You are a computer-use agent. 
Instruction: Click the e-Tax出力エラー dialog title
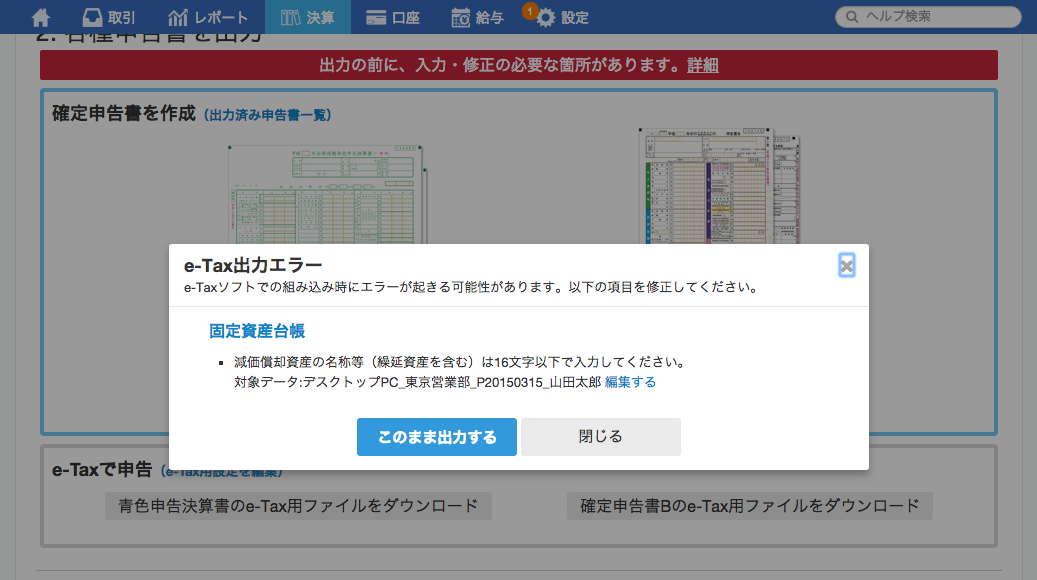point(253,266)
